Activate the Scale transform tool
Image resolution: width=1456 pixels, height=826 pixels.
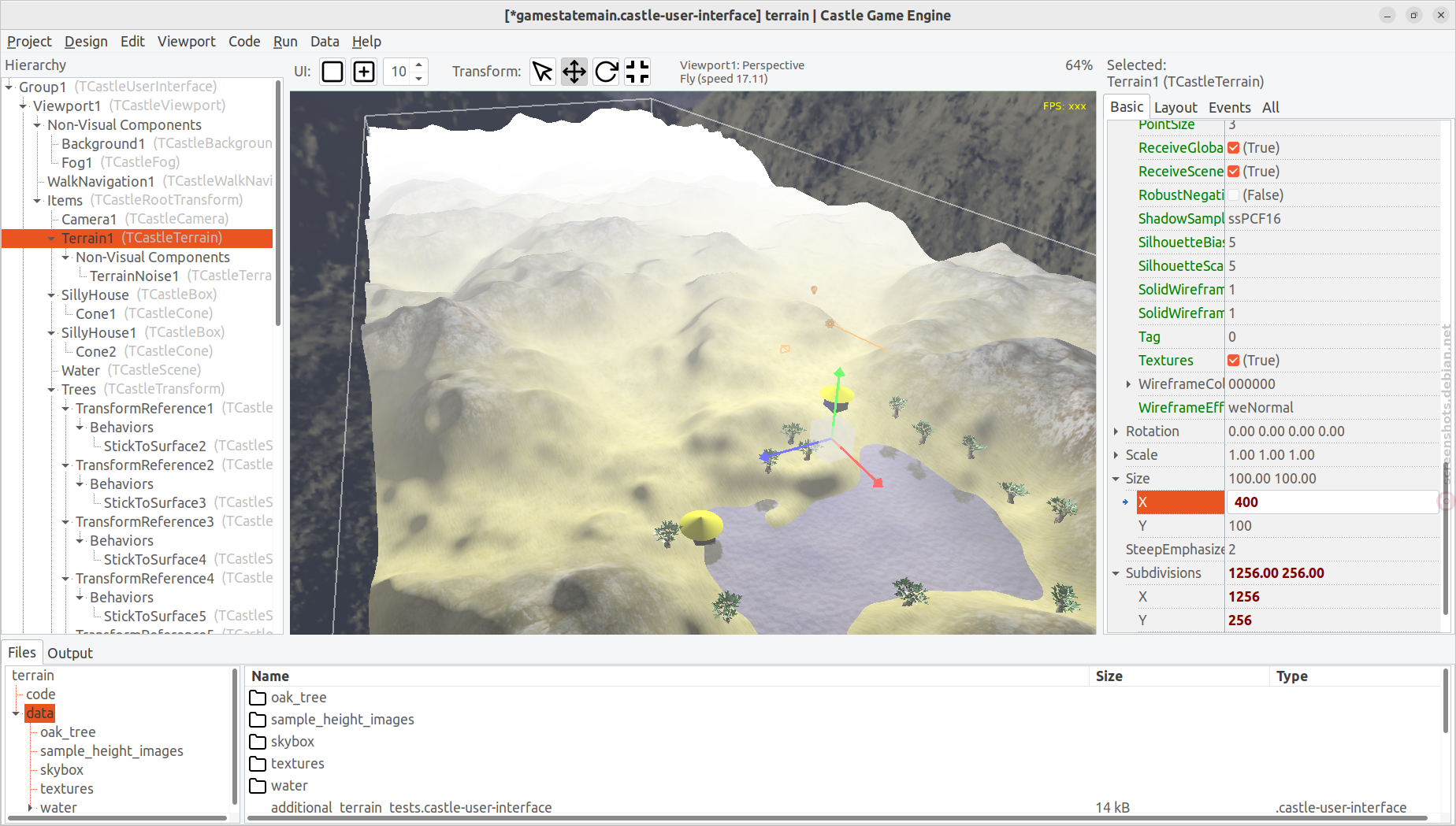637,72
